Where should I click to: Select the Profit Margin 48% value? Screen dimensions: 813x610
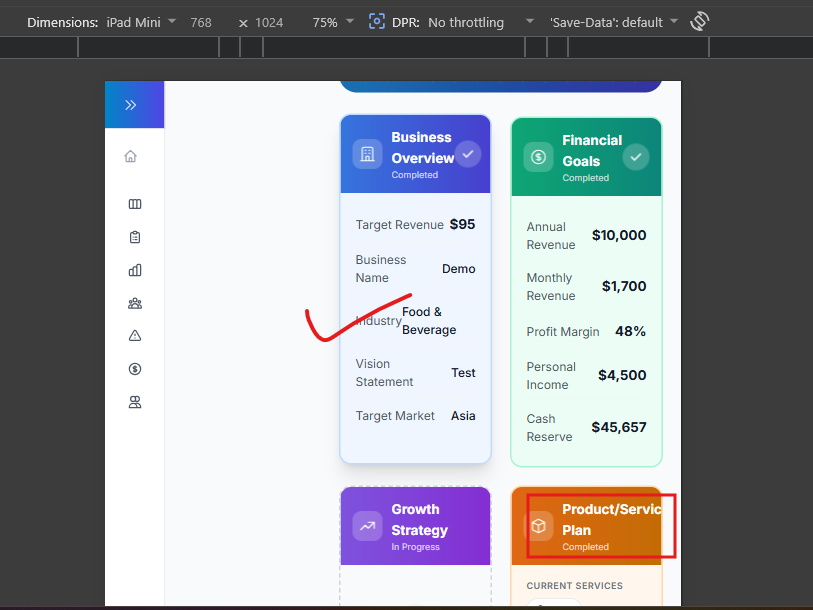tap(630, 331)
